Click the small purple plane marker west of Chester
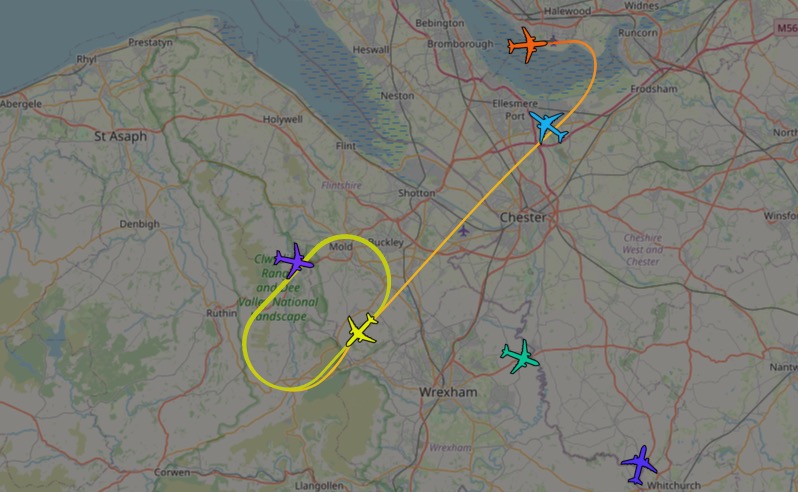Viewport: 798px width, 492px height. [463, 231]
